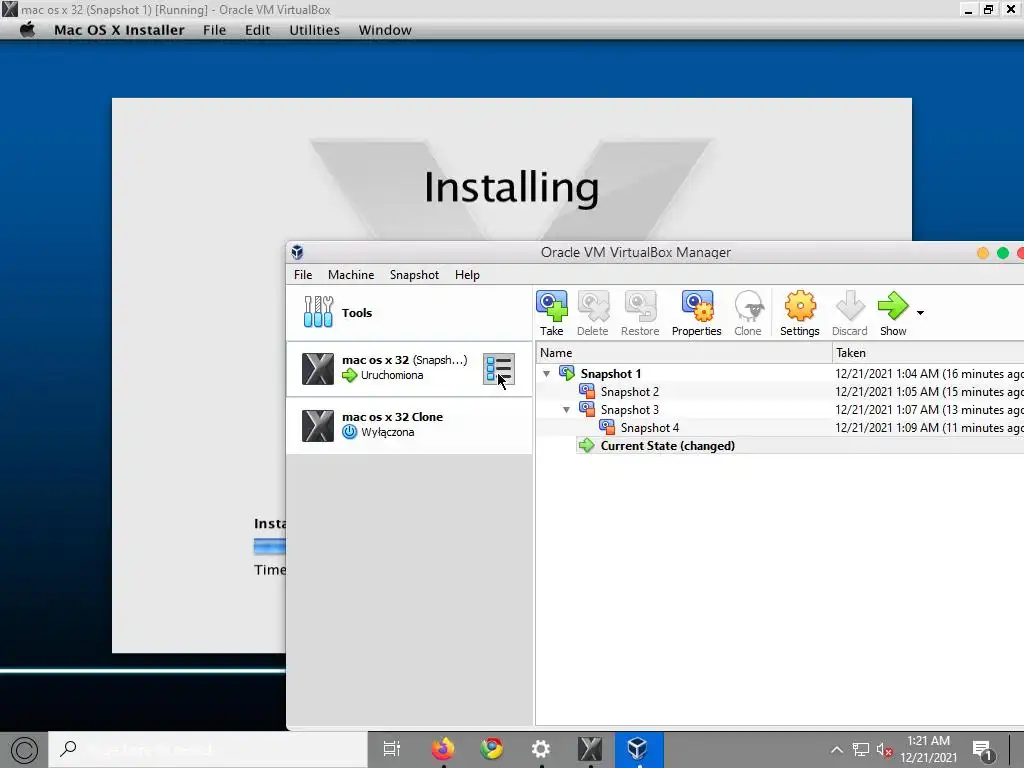Click the machine tools list menu icon

(499, 369)
